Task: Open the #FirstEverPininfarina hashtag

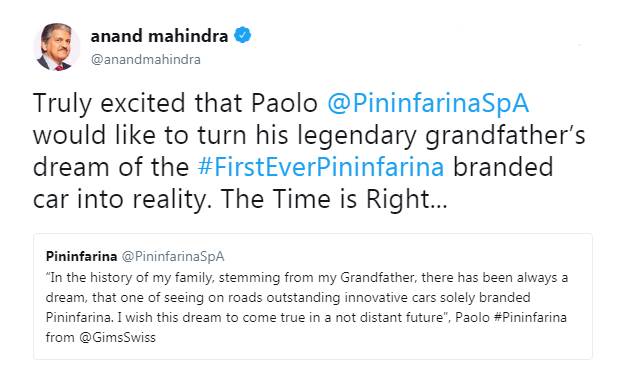Action: coord(321,167)
